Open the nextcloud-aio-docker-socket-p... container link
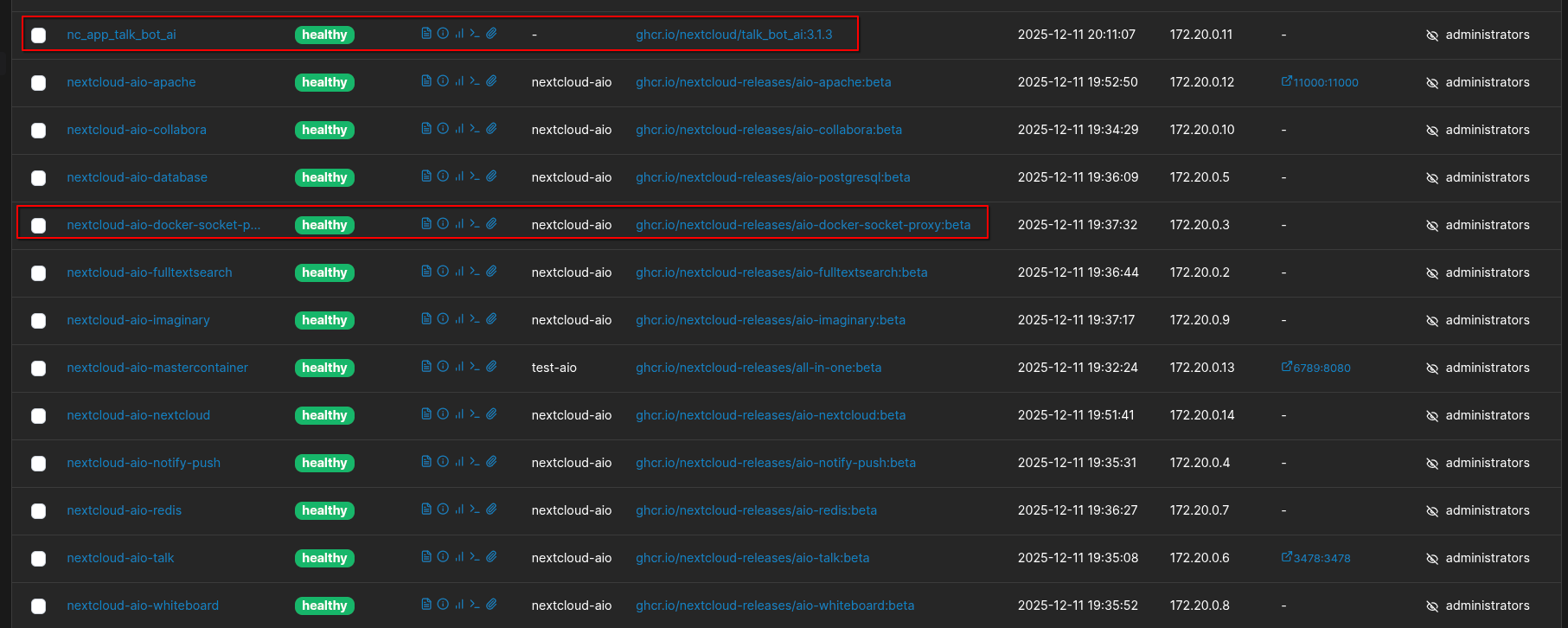Screen dimensions: 1568x628 [x=163, y=225]
